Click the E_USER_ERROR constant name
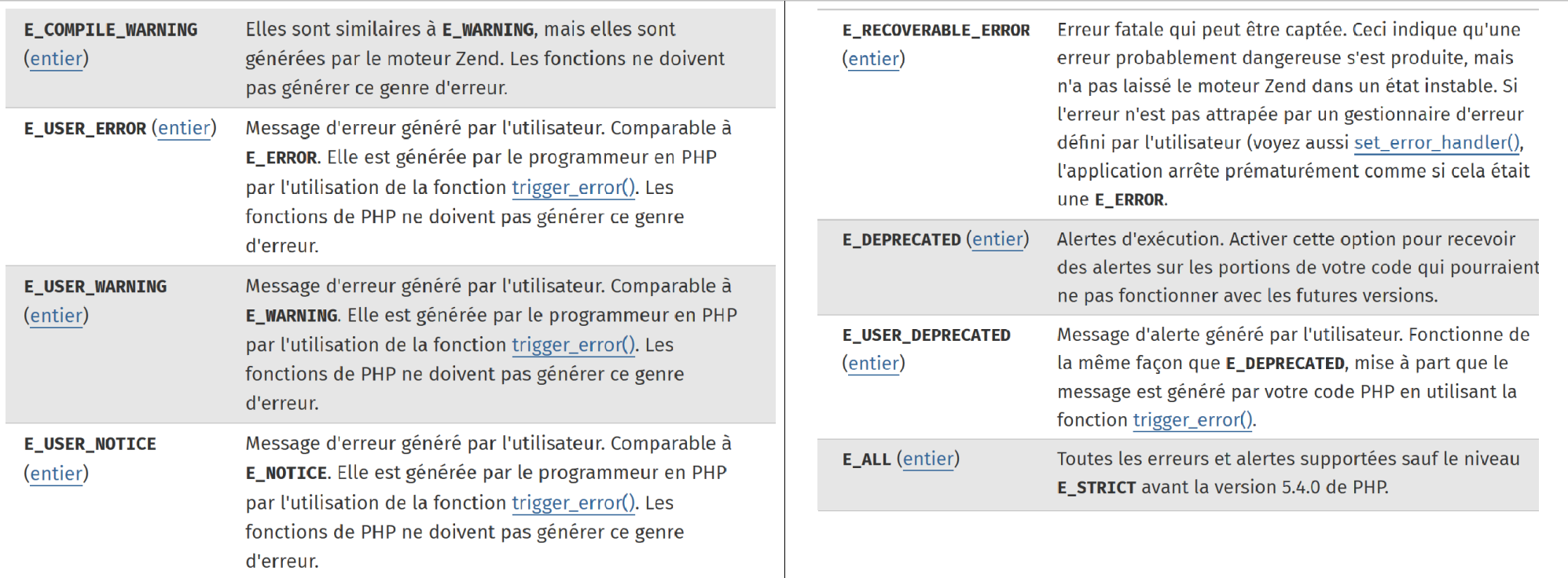The image size is (1568, 578). (x=85, y=129)
